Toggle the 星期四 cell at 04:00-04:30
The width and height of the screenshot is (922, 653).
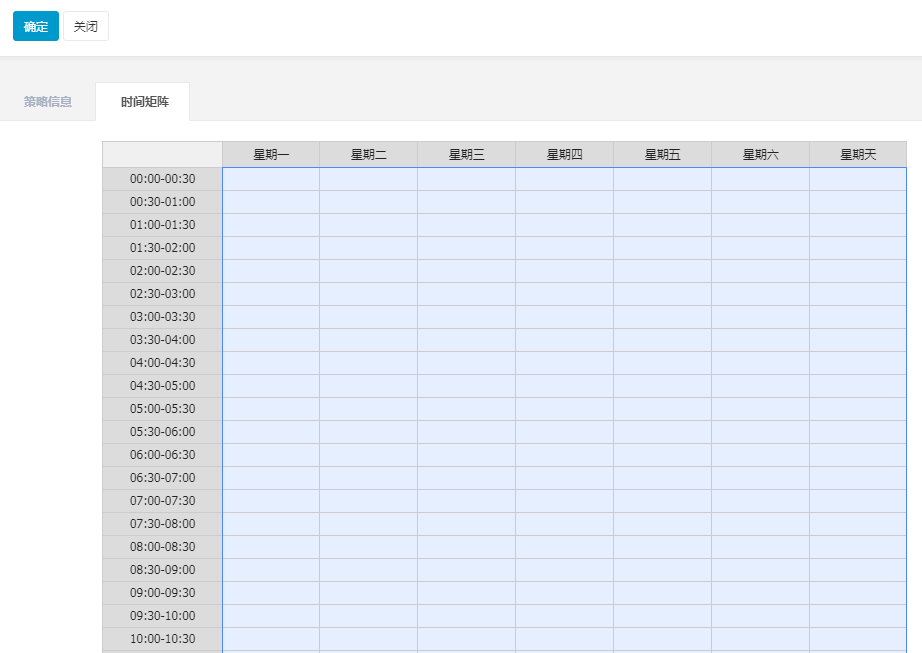coord(564,363)
